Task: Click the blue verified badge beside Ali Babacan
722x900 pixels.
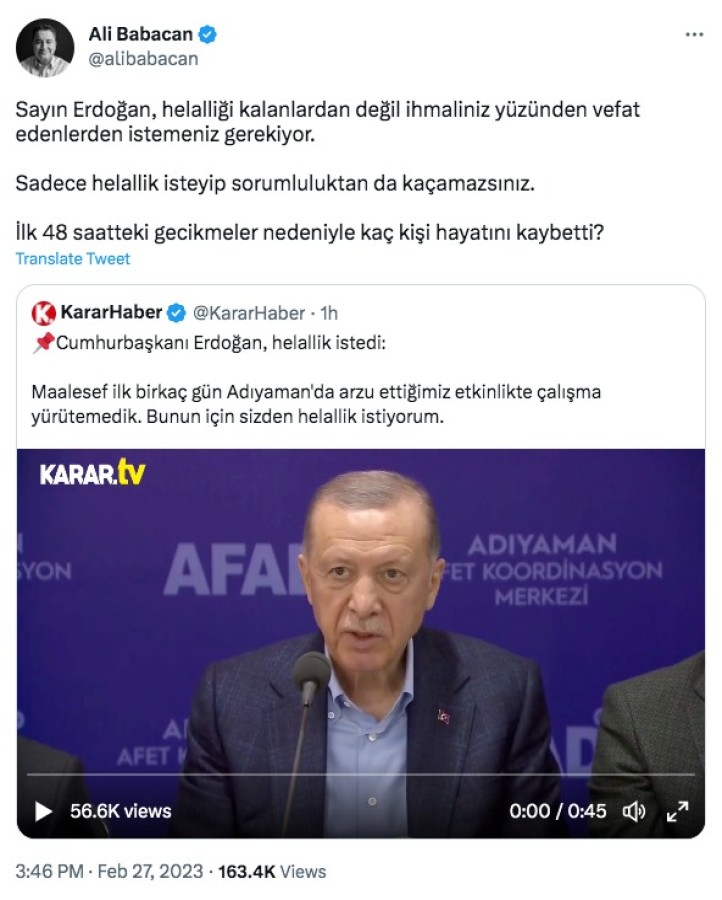Action: (x=207, y=34)
